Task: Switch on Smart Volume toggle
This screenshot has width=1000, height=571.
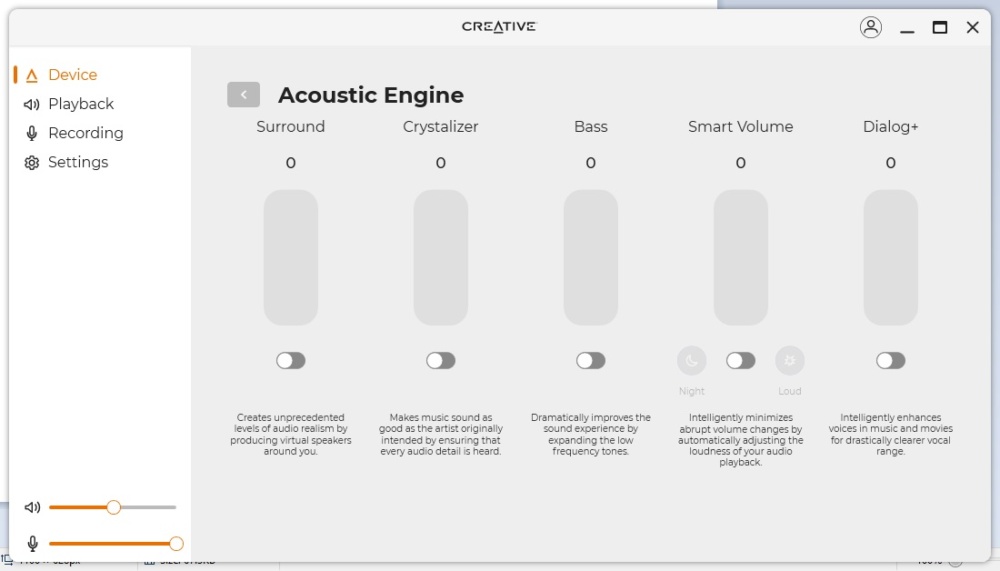Action: tap(740, 360)
